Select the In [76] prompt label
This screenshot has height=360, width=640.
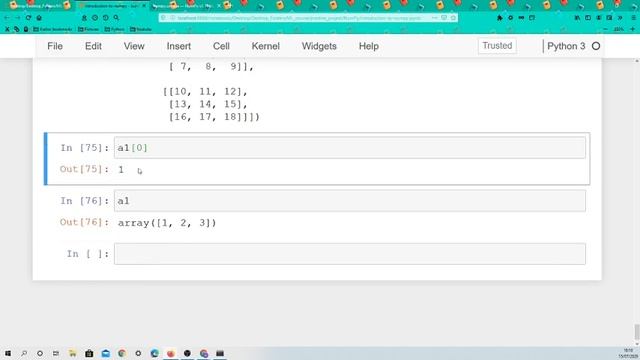84,201
